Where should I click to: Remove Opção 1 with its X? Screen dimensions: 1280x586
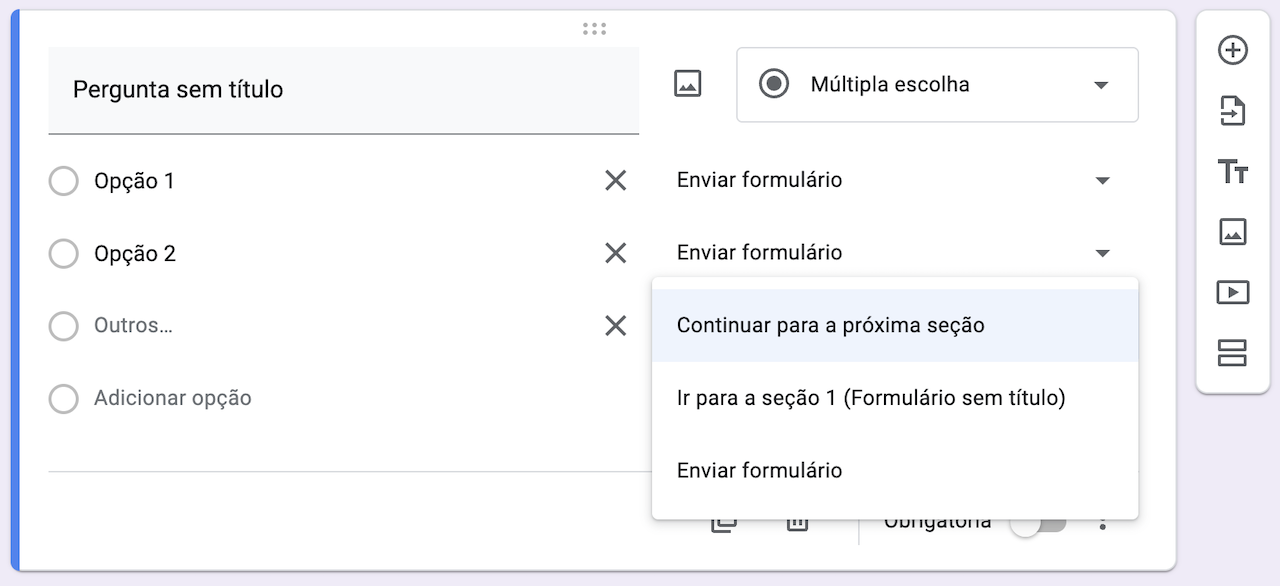(615, 181)
